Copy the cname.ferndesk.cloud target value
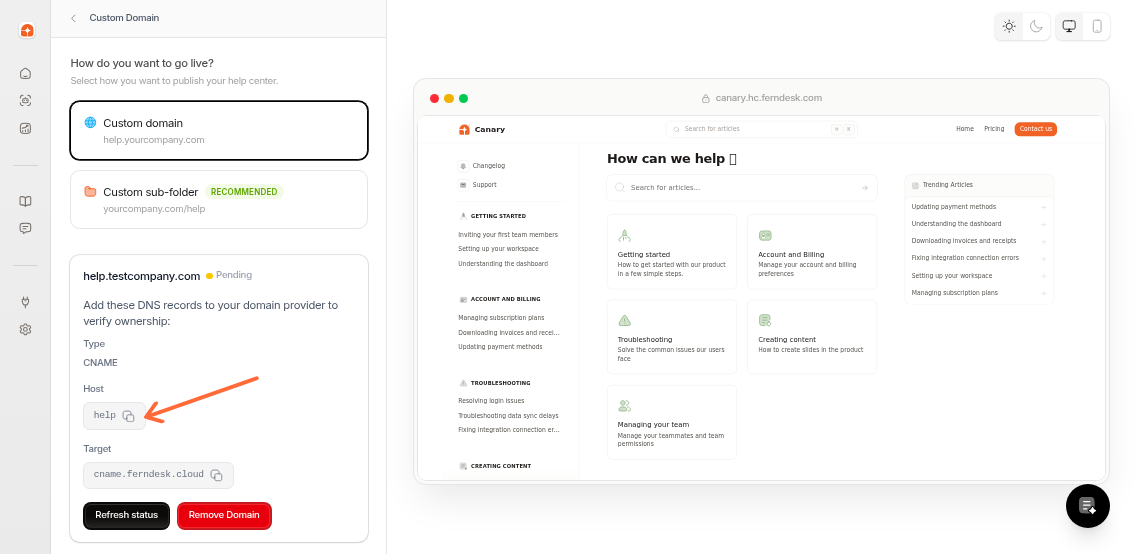The height and width of the screenshot is (554, 1136). 216,475
